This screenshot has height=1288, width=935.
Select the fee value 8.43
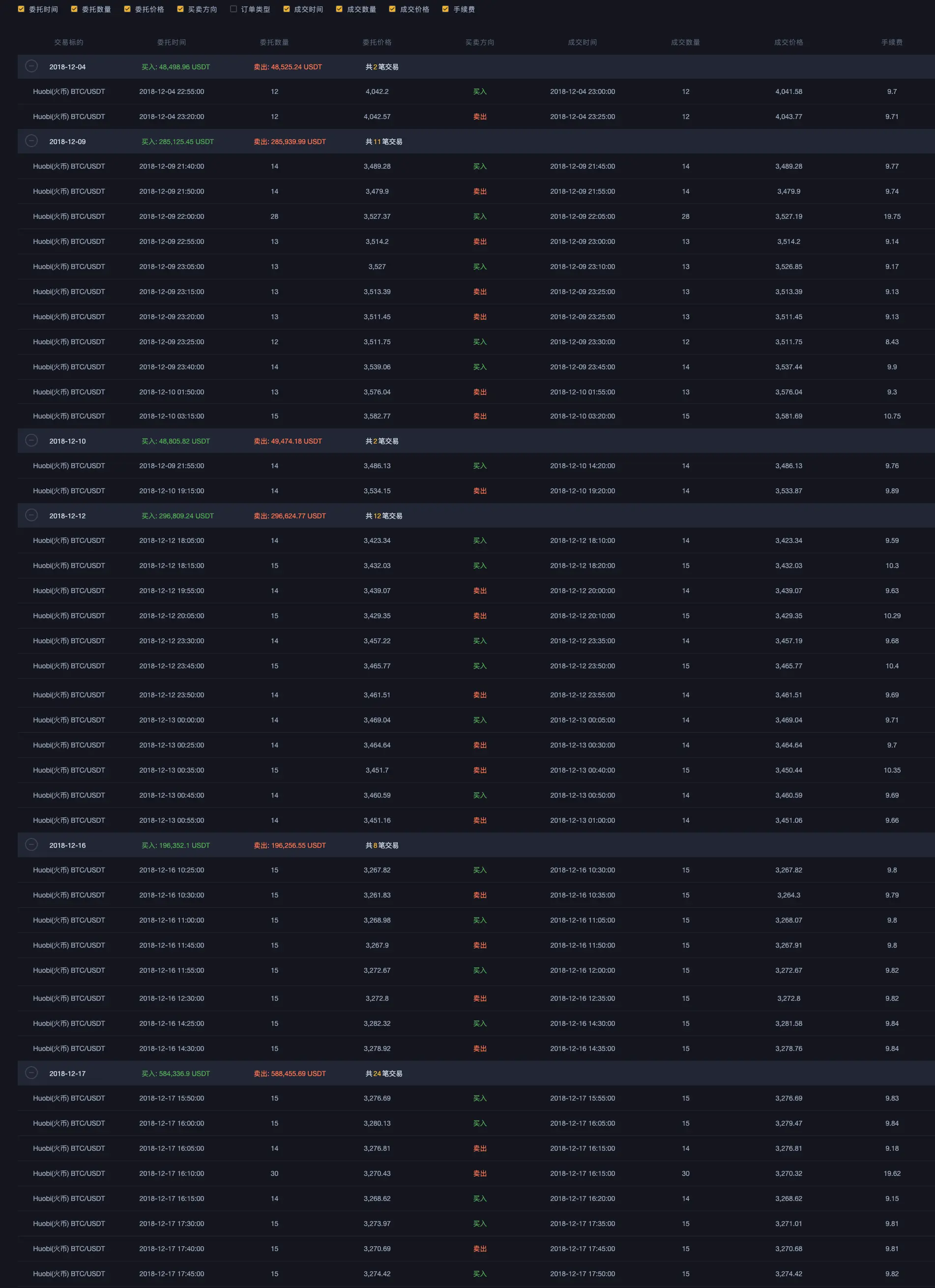892,342
